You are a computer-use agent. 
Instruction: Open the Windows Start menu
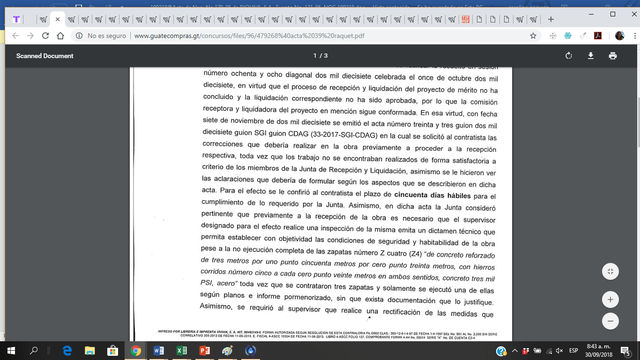11,351
